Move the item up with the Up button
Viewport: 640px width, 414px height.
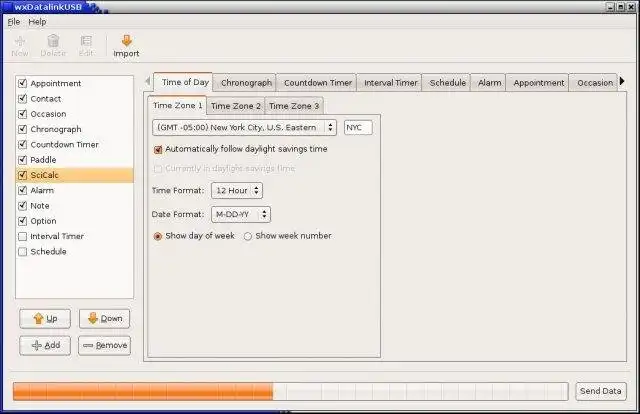(x=45, y=318)
